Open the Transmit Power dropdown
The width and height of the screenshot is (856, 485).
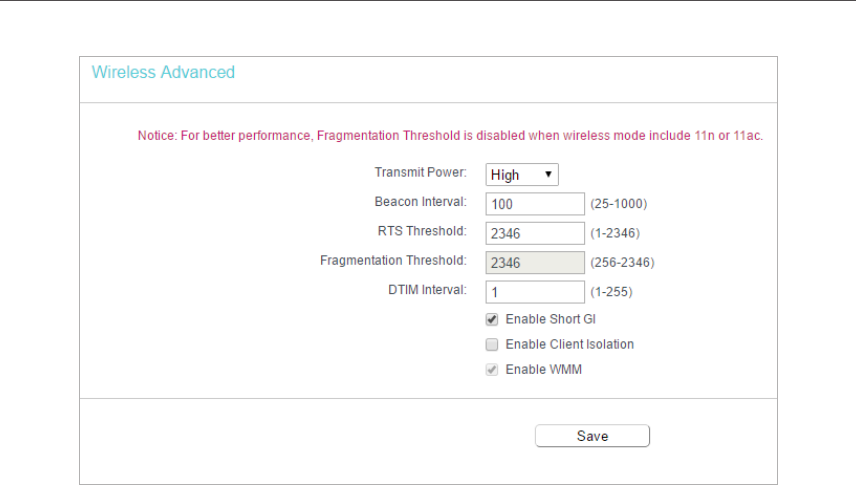pyautogui.click(x=522, y=175)
